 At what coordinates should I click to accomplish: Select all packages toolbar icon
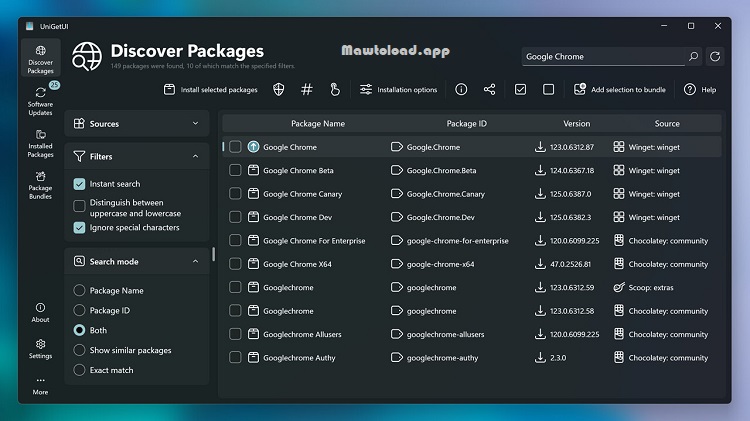[520, 89]
